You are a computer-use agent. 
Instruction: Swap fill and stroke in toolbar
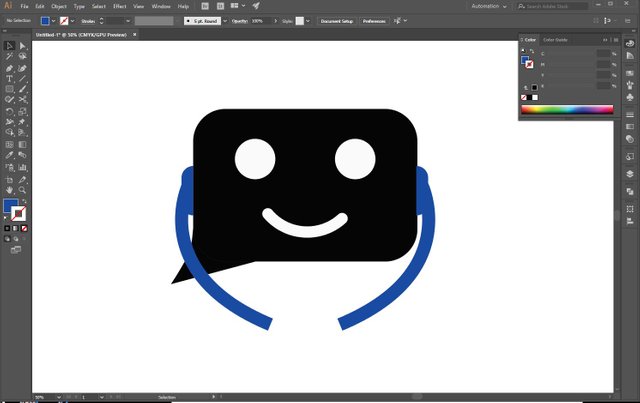[23, 202]
